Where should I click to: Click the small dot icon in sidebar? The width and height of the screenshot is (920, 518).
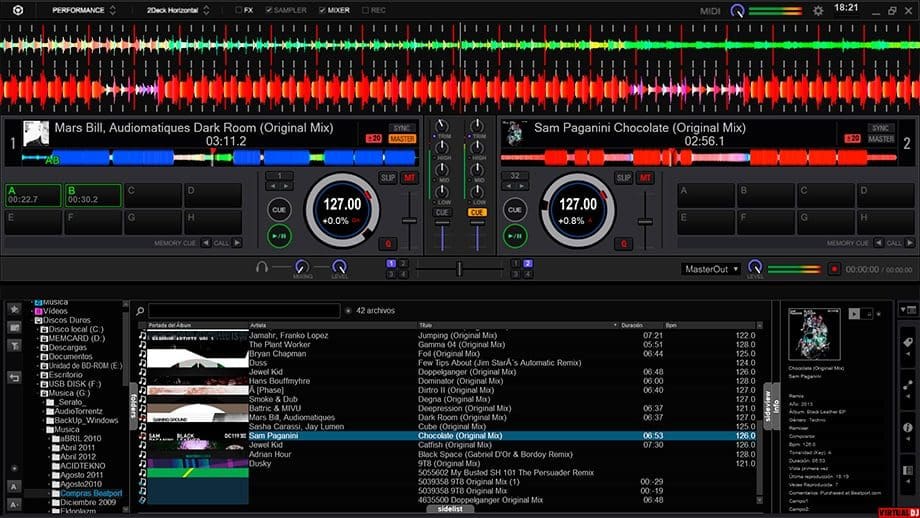pos(14,468)
